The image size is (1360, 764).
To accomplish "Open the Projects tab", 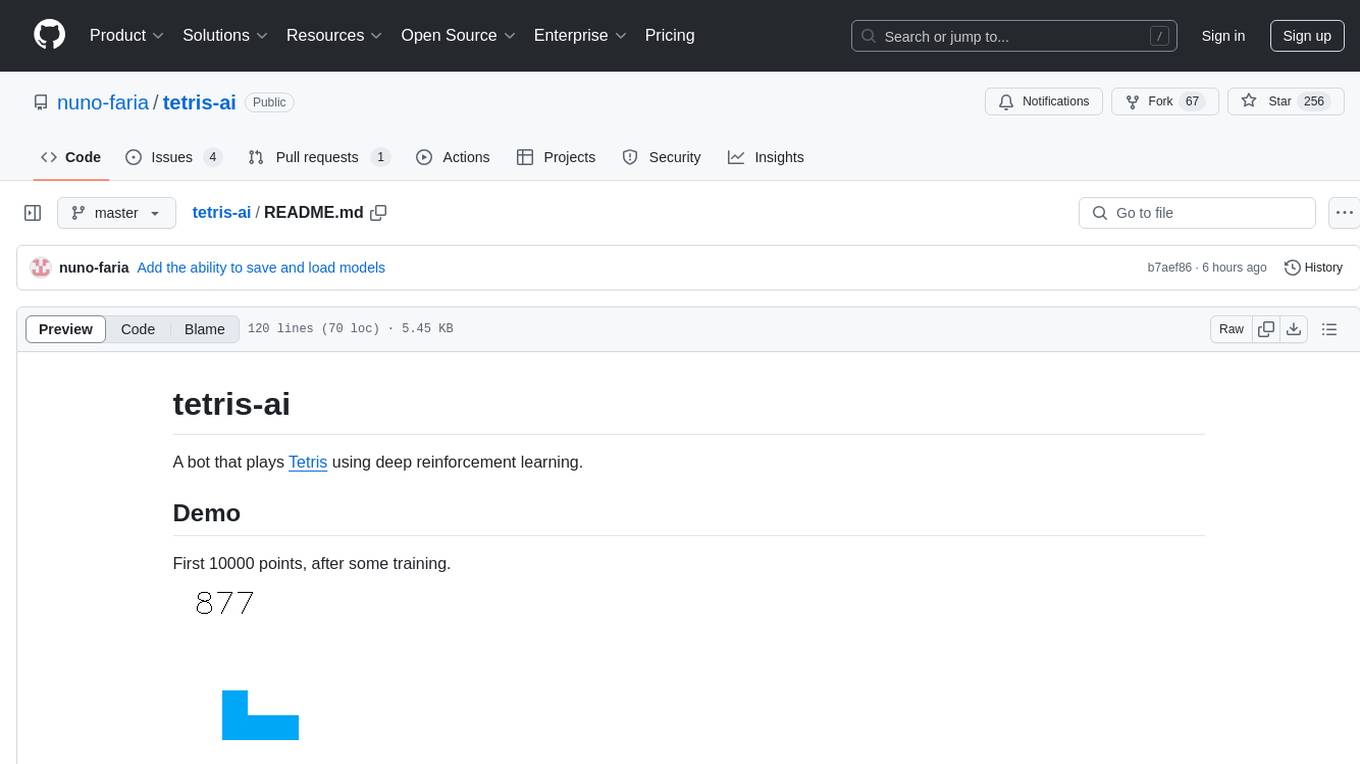I will click(556, 157).
